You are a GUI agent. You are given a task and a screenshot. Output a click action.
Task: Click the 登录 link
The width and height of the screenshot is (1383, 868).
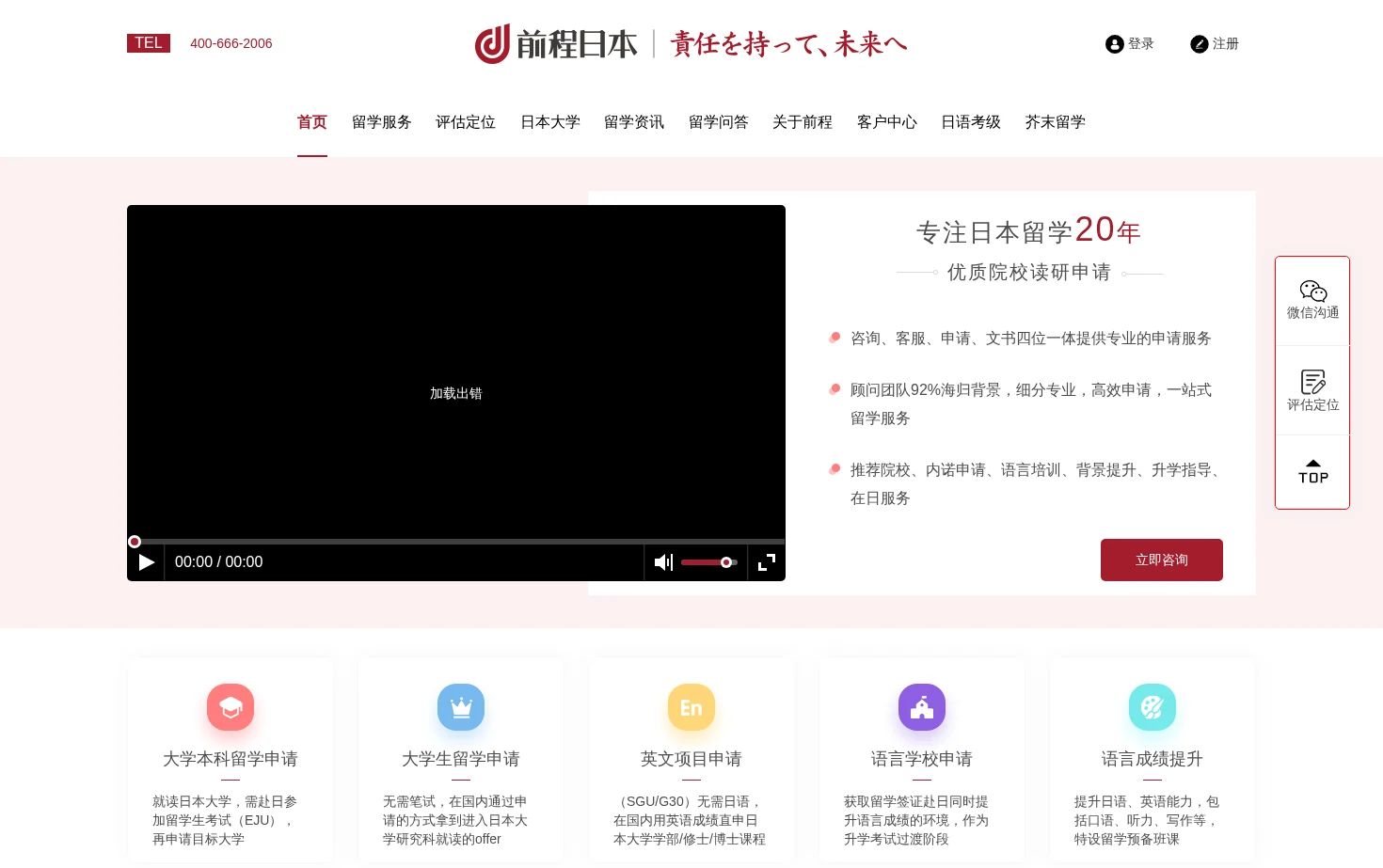(1141, 44)
